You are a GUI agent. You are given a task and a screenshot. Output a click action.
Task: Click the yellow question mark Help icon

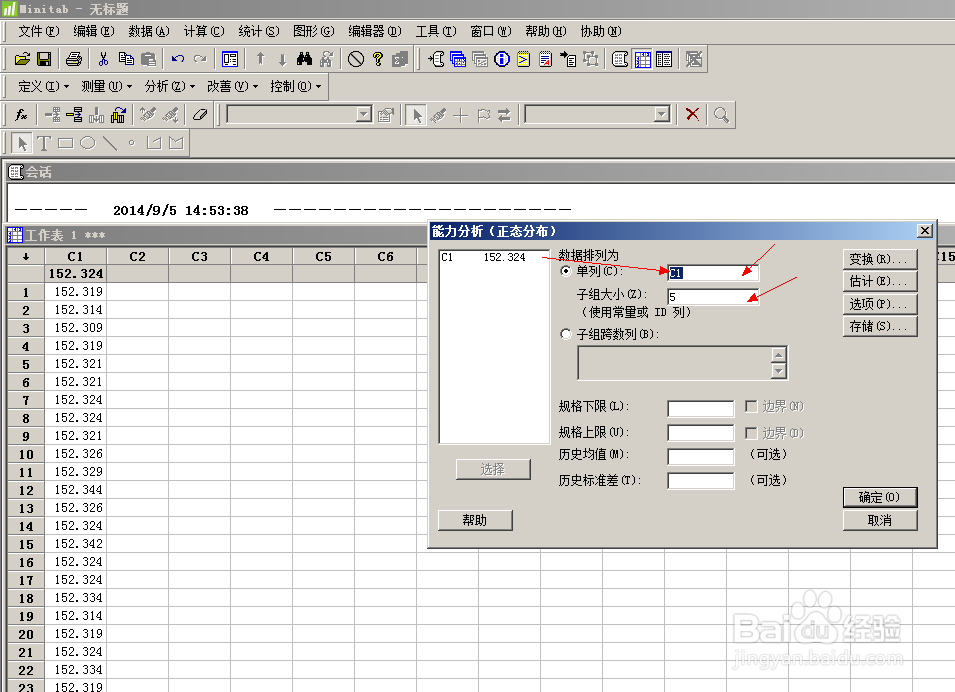[378, 59]
